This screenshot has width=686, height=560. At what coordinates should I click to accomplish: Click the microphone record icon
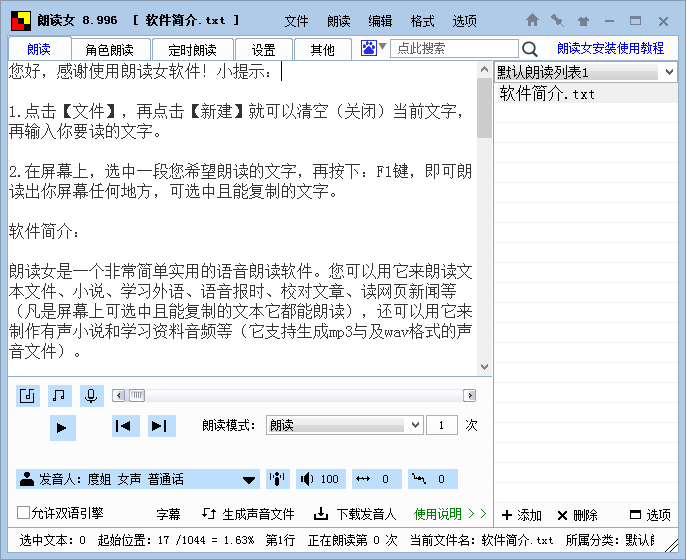91,396
